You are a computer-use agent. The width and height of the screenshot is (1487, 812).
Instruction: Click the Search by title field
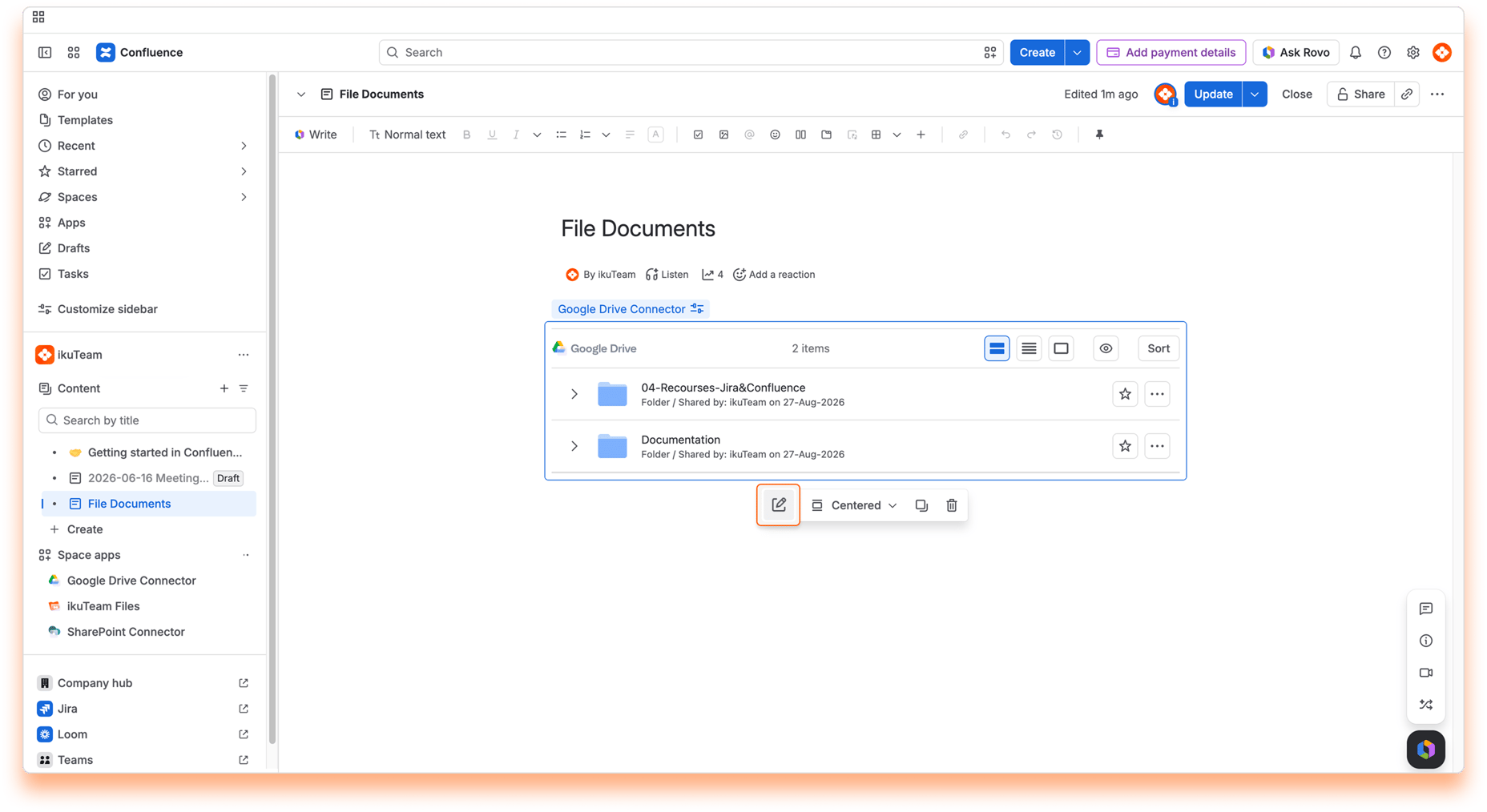[x=147, y=420]
